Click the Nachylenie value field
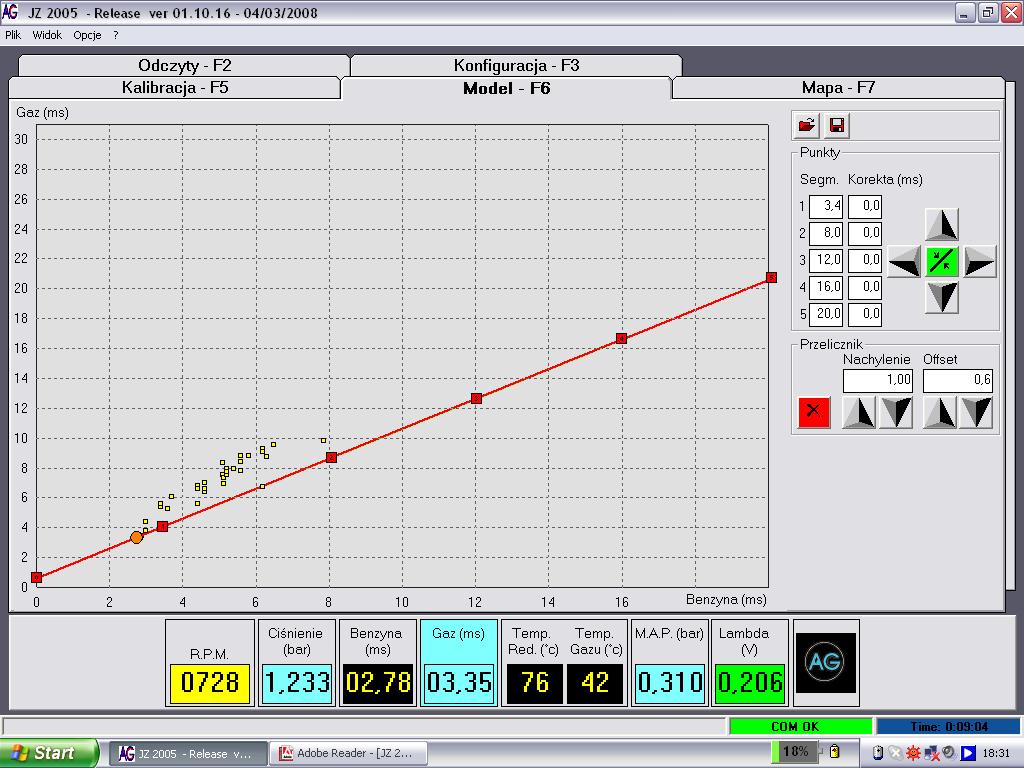This screenshot has height=768, width=1024. click(x=878, y=381)
